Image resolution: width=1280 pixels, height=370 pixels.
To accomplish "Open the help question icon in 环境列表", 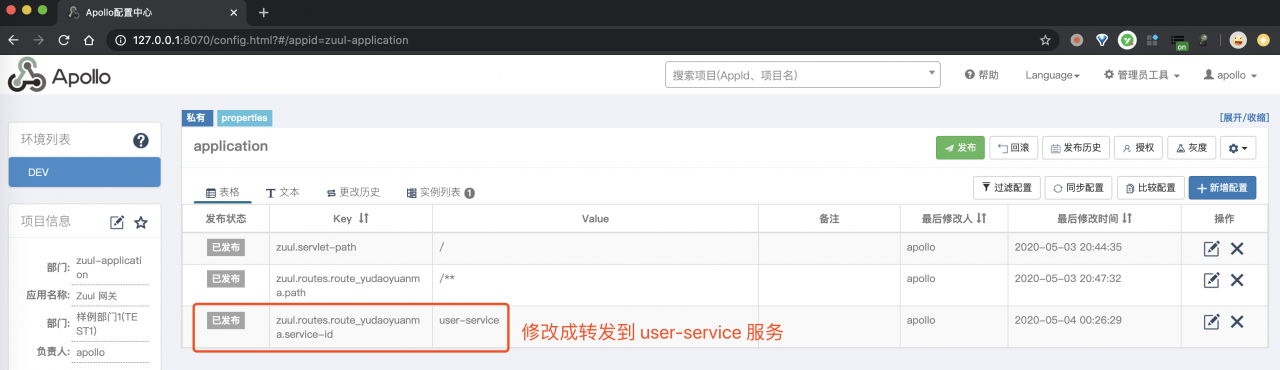I will pos(141,141).
